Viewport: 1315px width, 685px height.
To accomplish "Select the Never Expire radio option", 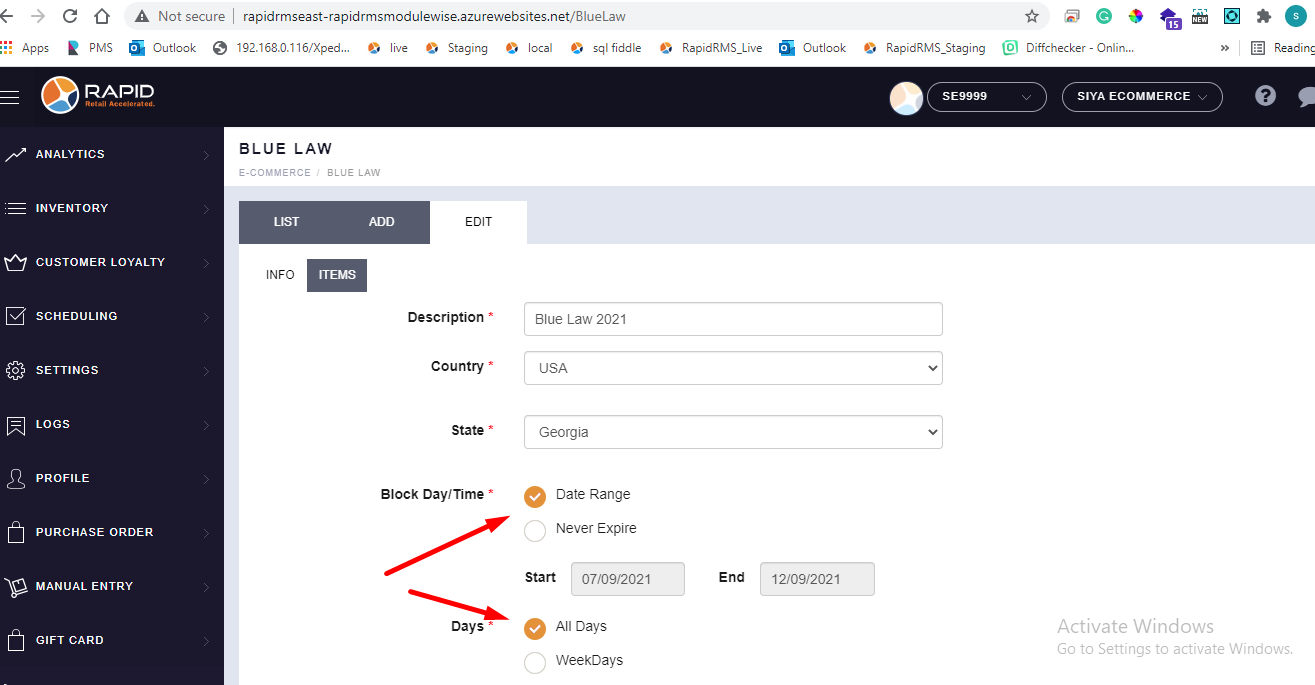I will point(535,530).
